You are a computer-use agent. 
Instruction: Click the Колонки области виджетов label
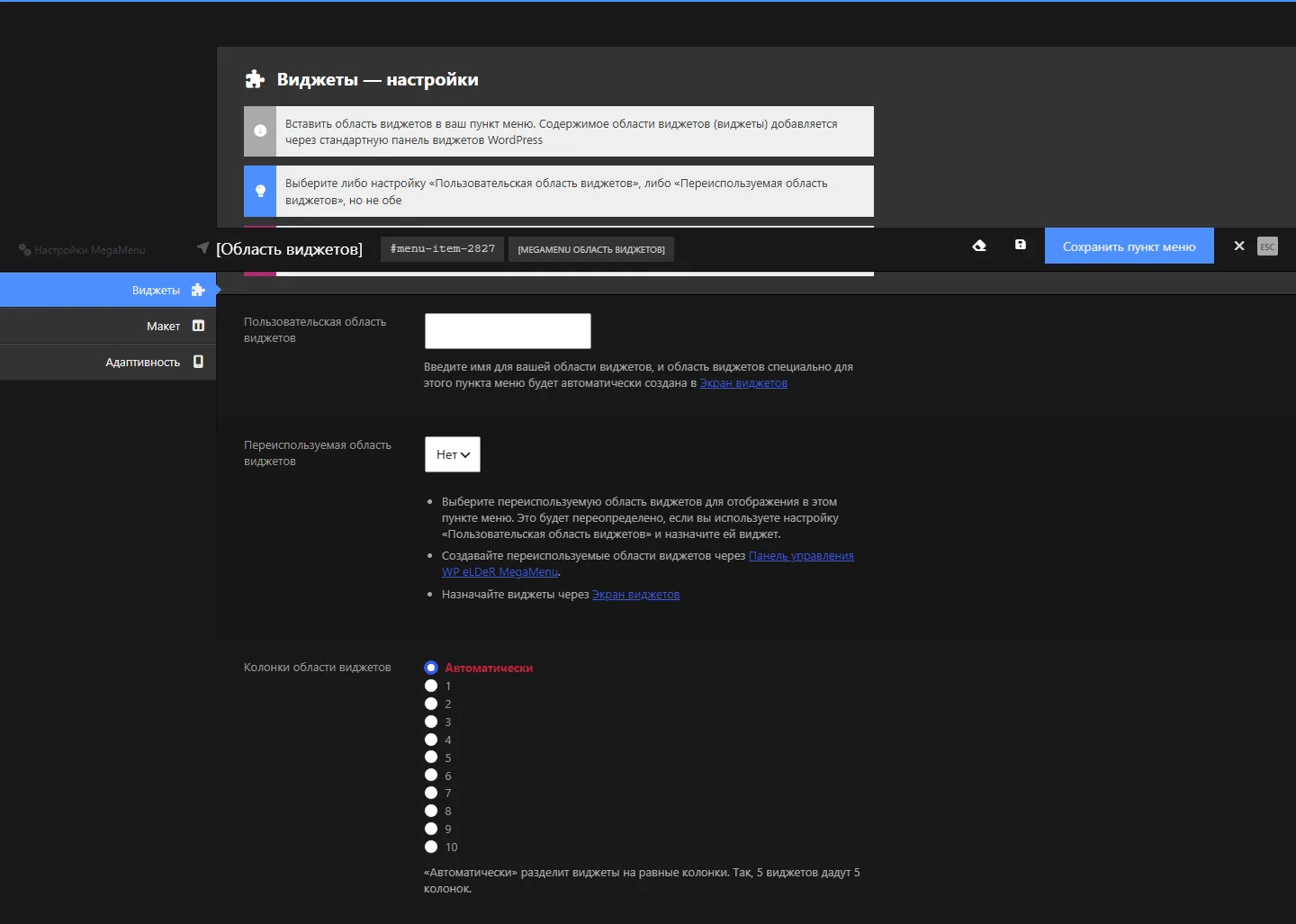pos(318,668)
